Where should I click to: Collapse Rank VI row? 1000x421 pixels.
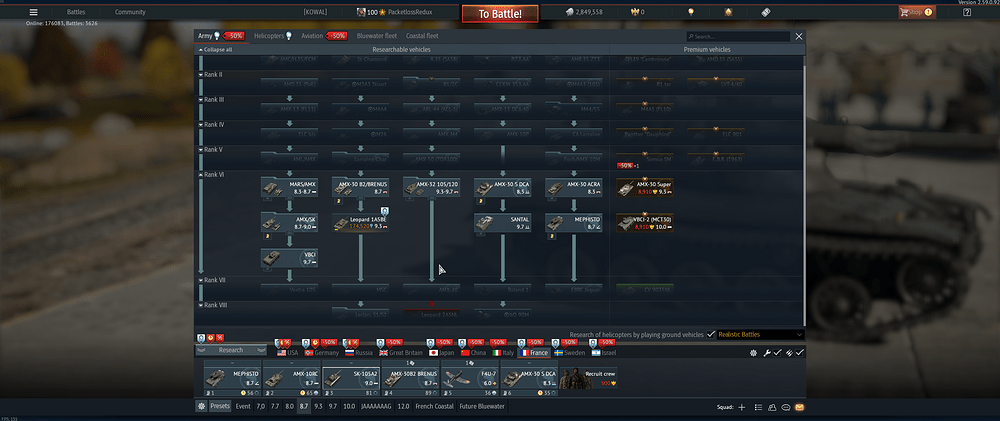(212, 174)
